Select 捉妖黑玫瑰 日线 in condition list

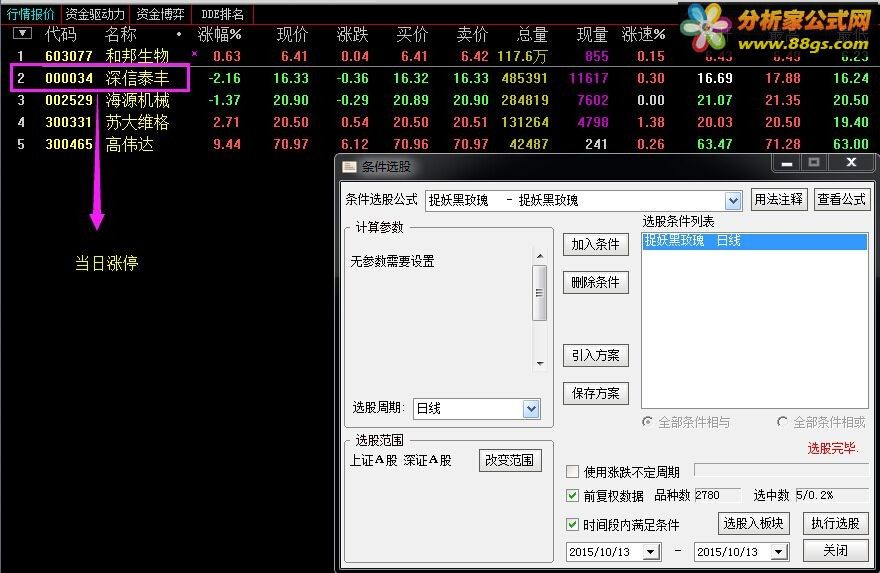tap(755, 241)
